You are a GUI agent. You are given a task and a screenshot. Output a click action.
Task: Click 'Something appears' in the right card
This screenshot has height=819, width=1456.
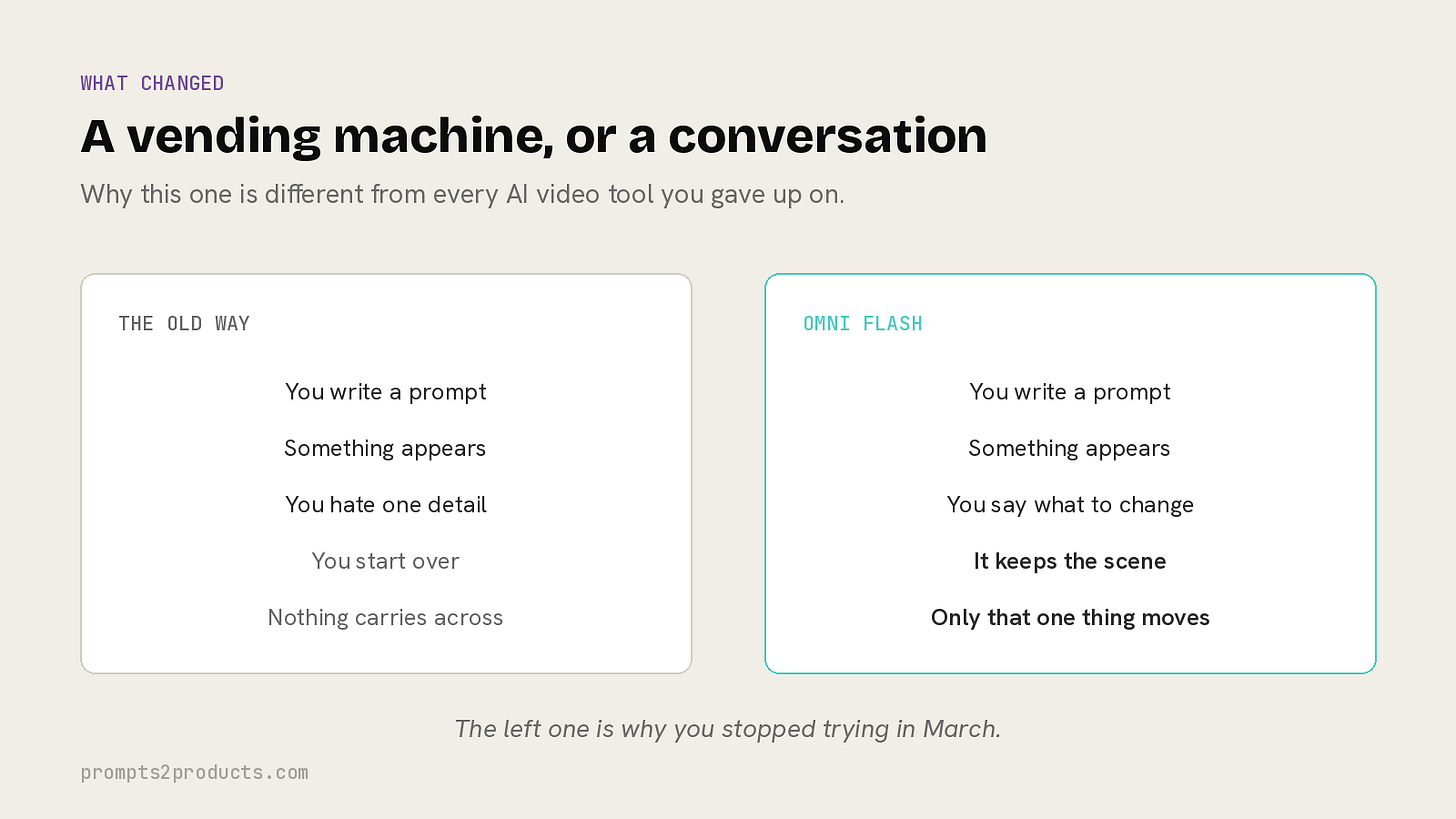pos(1069,448)
